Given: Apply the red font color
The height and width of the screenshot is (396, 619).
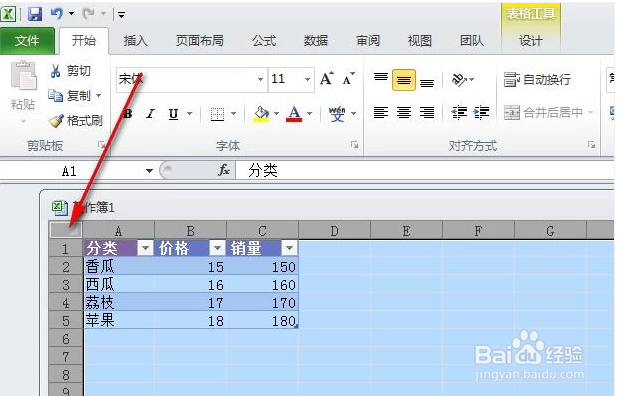Looking at the screenshot, I should click(294, 114).
